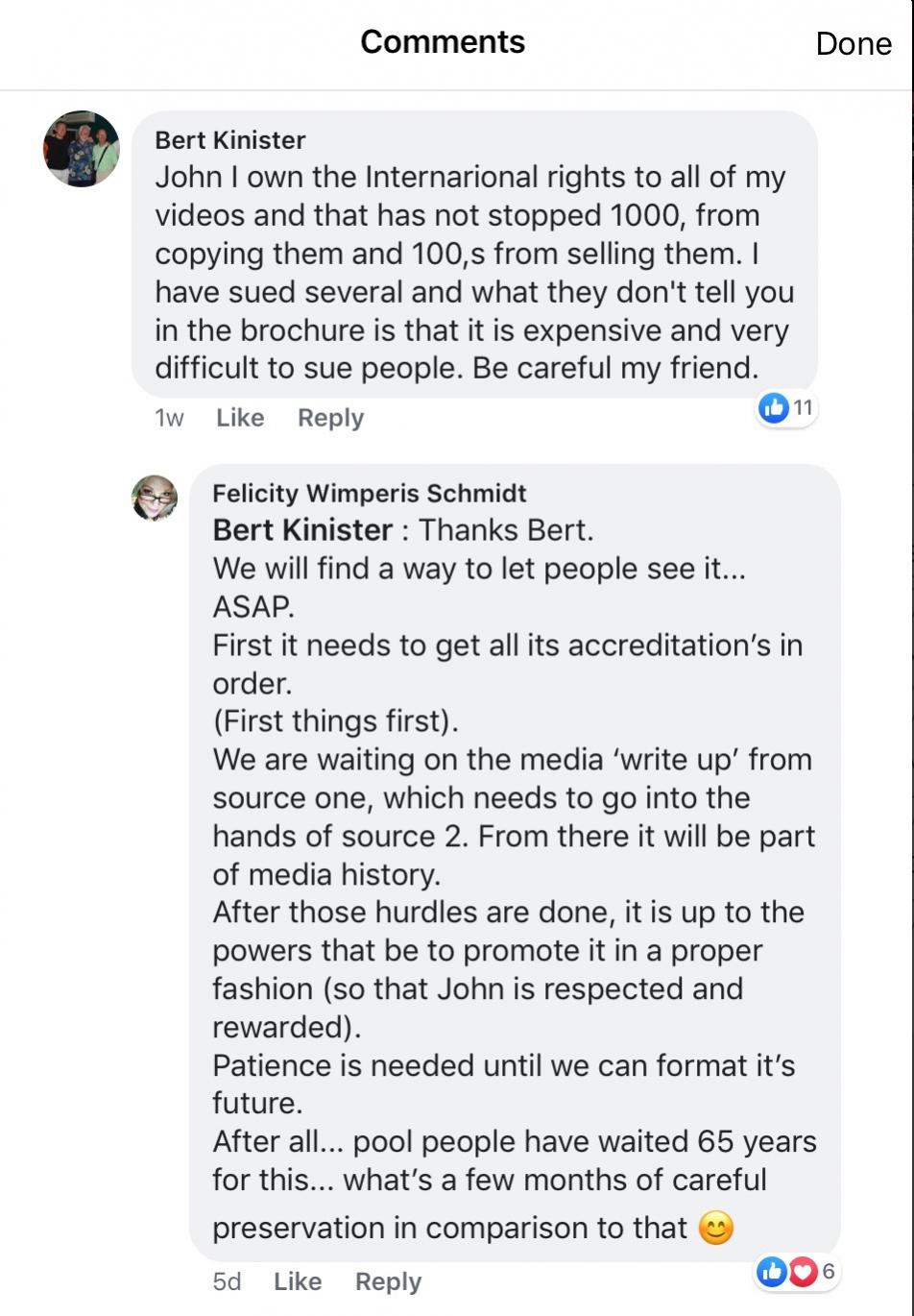Open Felicity Wimperis Schmidt's avatar
Image resolution: width=914 pixels, height=1316 pixels.
point(155,499)
